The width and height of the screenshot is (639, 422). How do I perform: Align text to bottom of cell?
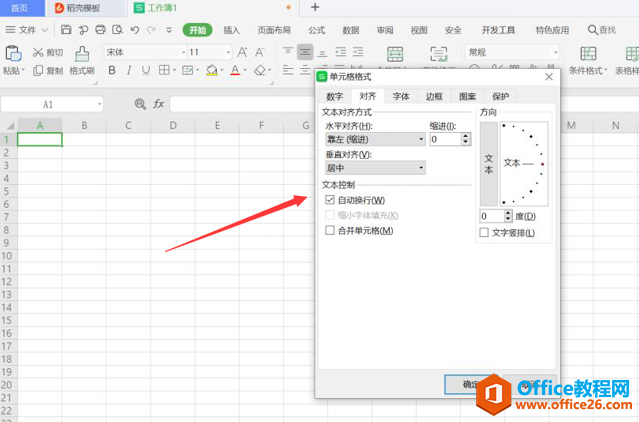click(x=322, y=52)
